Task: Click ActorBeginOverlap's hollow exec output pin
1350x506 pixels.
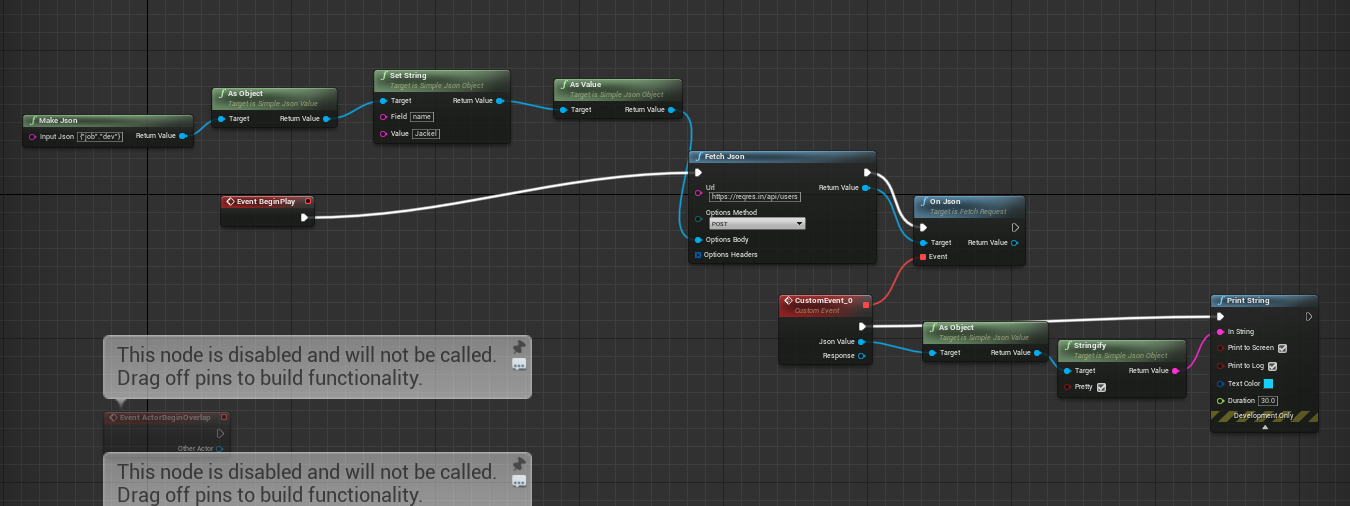Action: tap(220, 433)
